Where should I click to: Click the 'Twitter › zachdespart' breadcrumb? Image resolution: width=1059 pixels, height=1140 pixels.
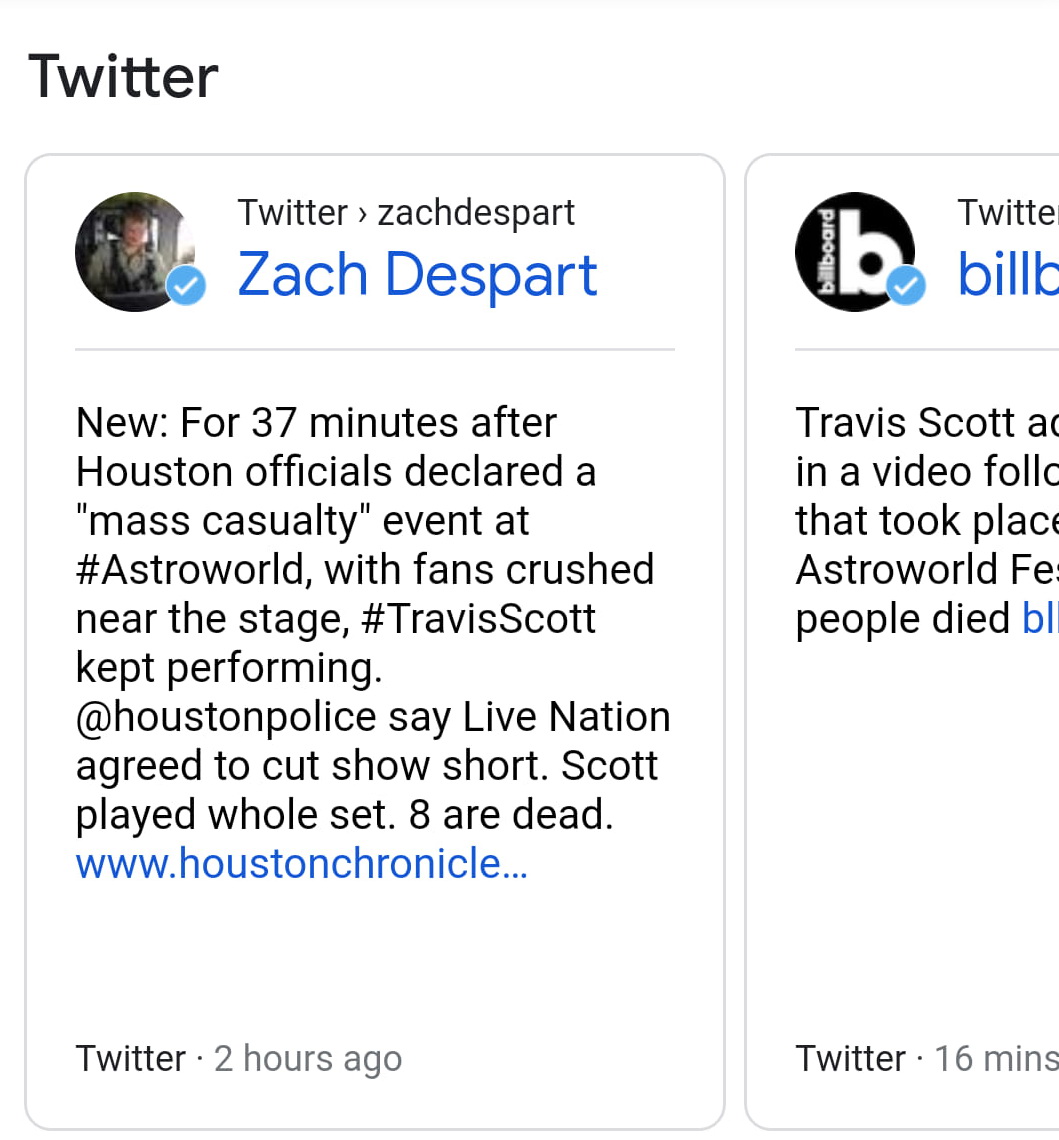click(406, 212)
